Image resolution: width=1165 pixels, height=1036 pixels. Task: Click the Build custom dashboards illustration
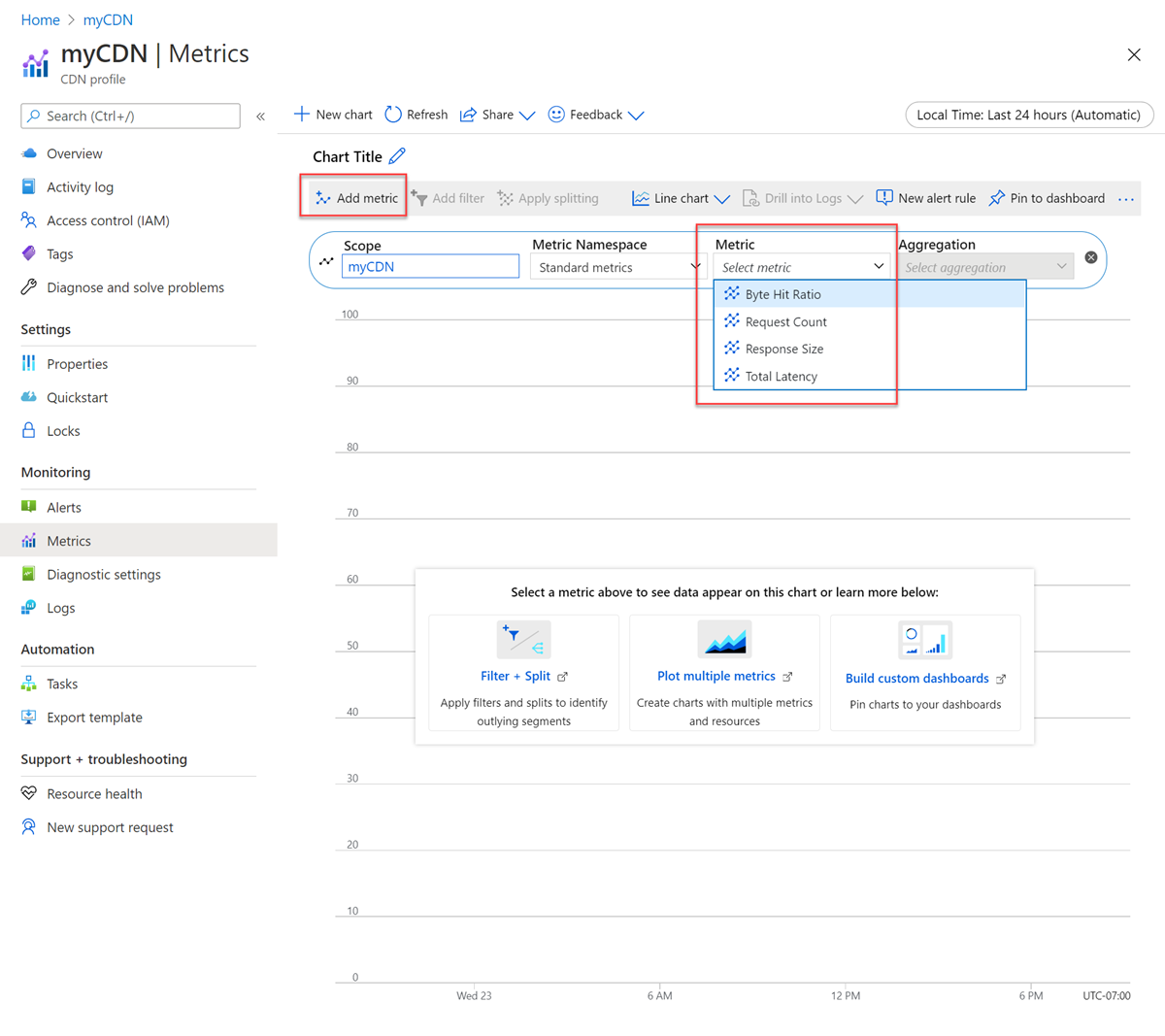[925, 640]
